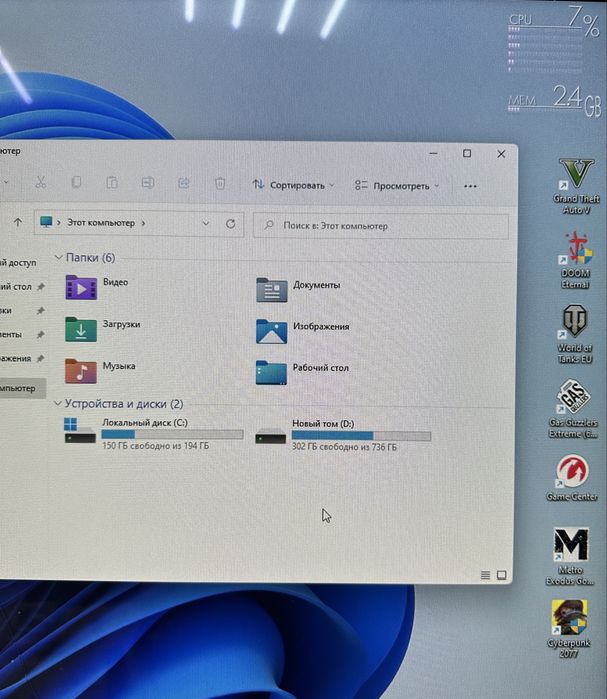Select the компьютер item in sidebar

coord(22,388)
